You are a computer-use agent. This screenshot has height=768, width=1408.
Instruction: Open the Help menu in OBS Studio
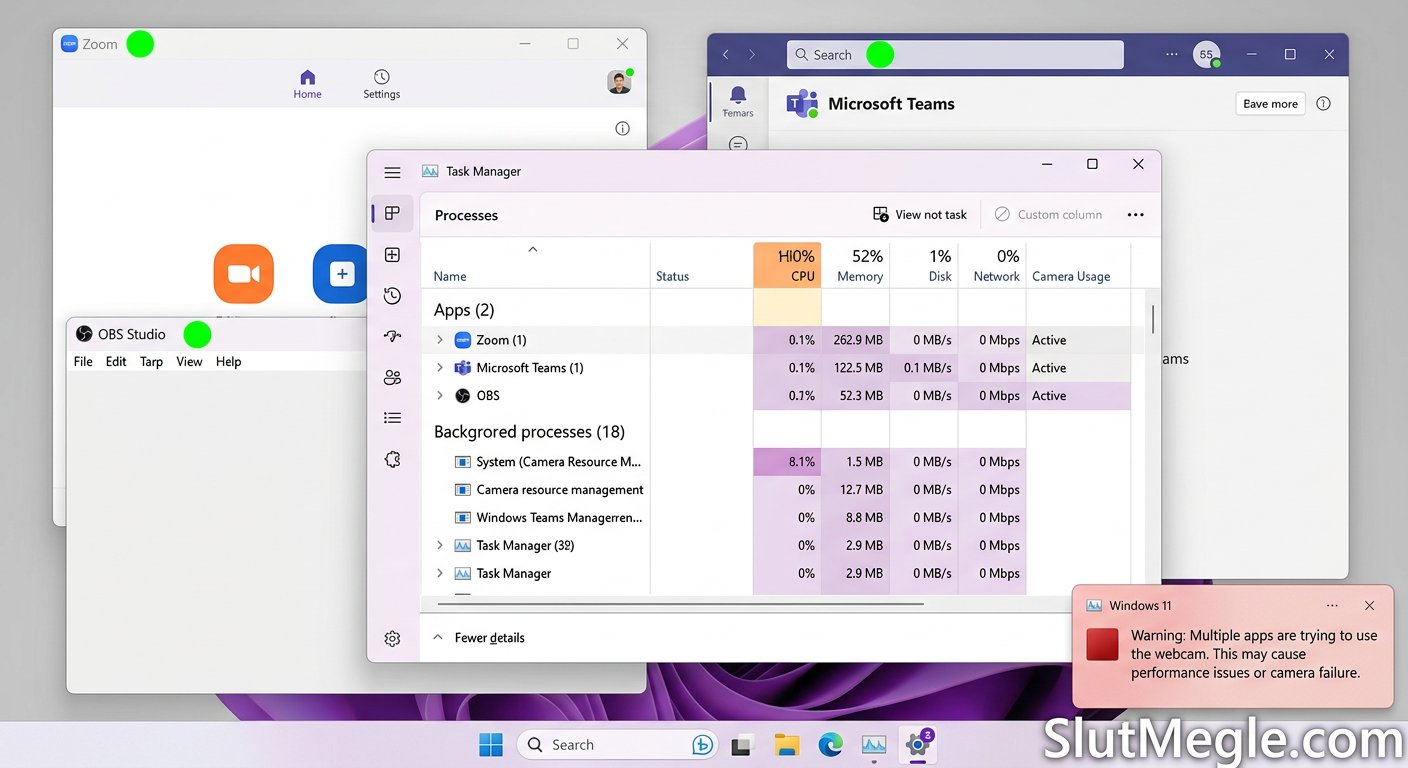tap(229, 362)
